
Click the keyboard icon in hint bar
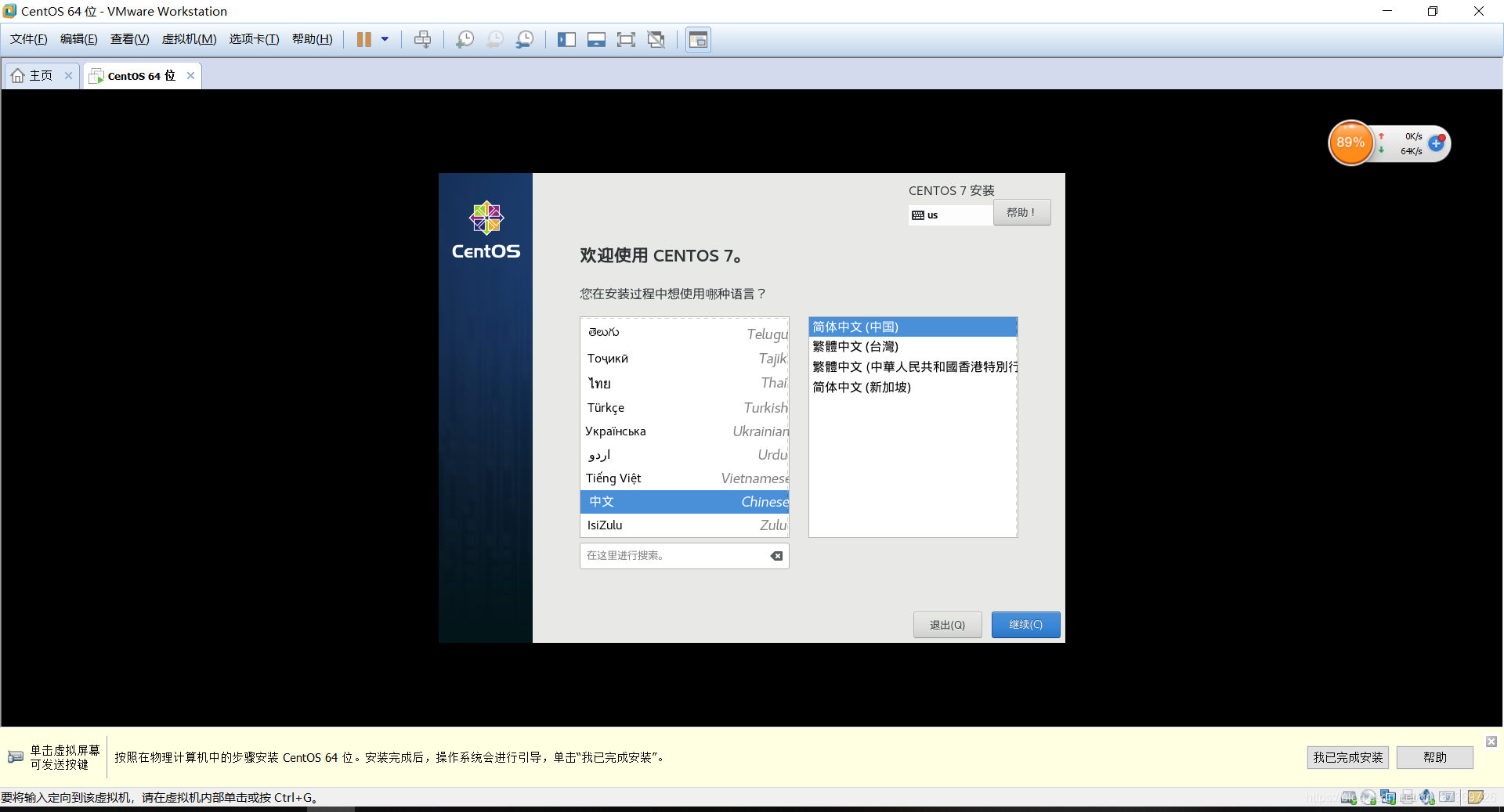(15, 756)
